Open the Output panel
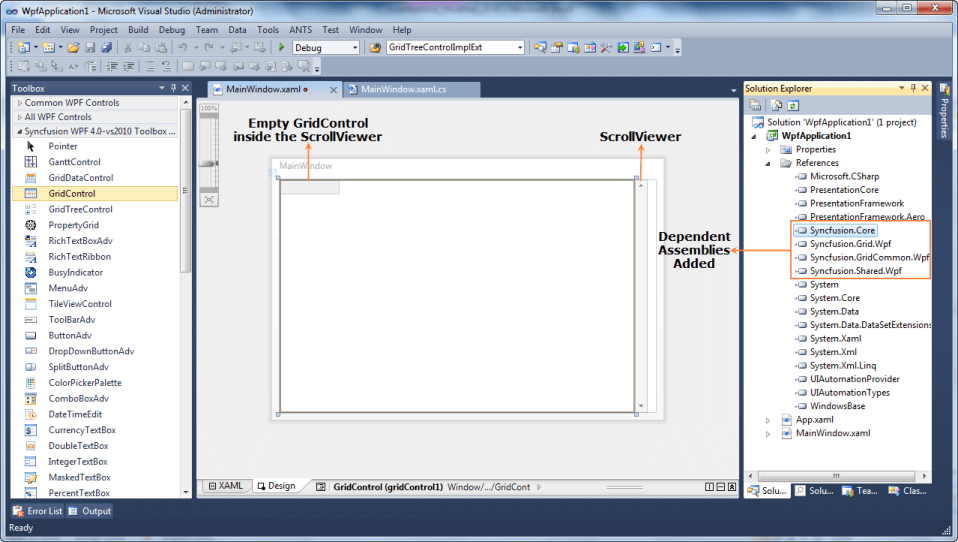The height and width of the screenshot is (542, 958). (90, 511)
